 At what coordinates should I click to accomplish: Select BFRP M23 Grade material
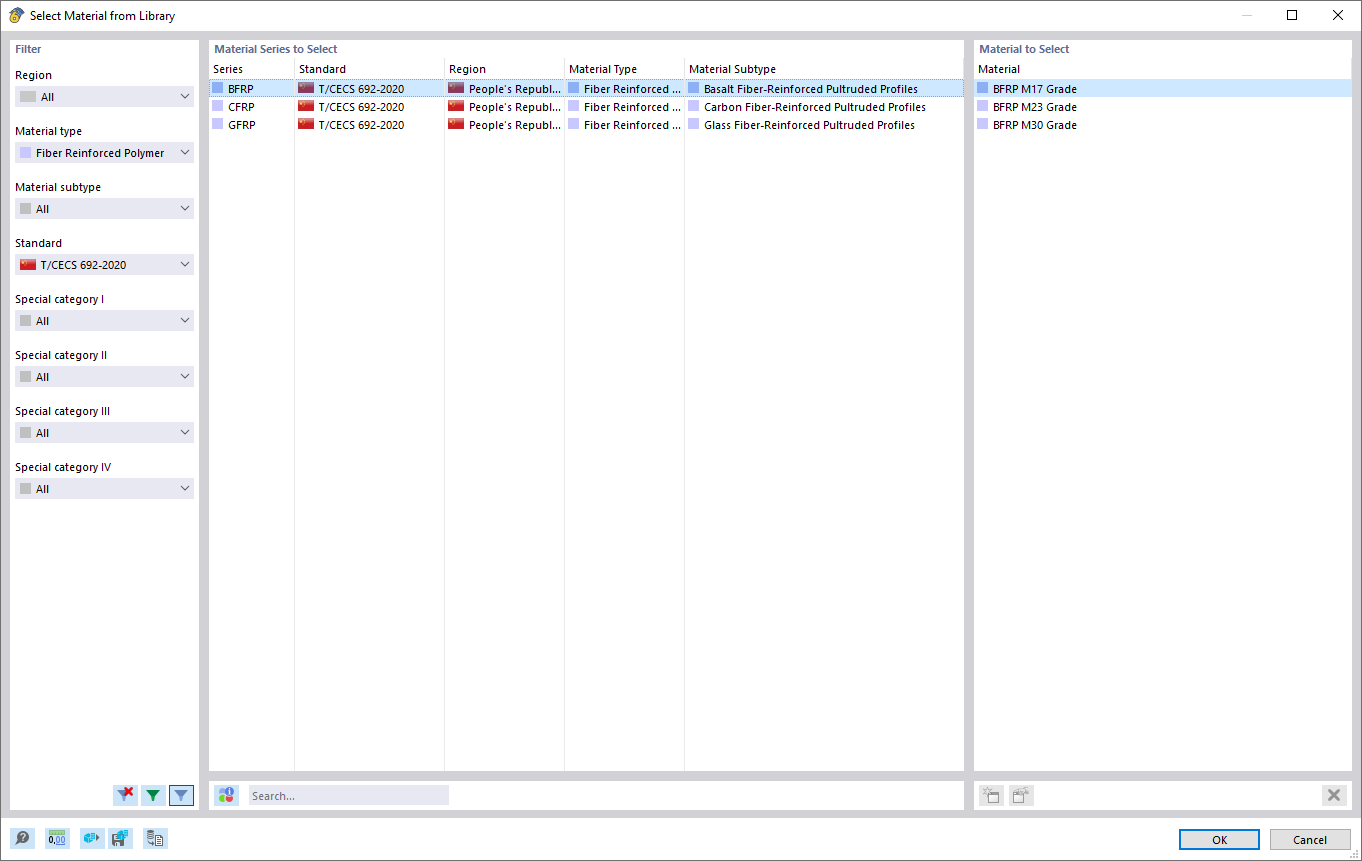tap(1033, 106)
